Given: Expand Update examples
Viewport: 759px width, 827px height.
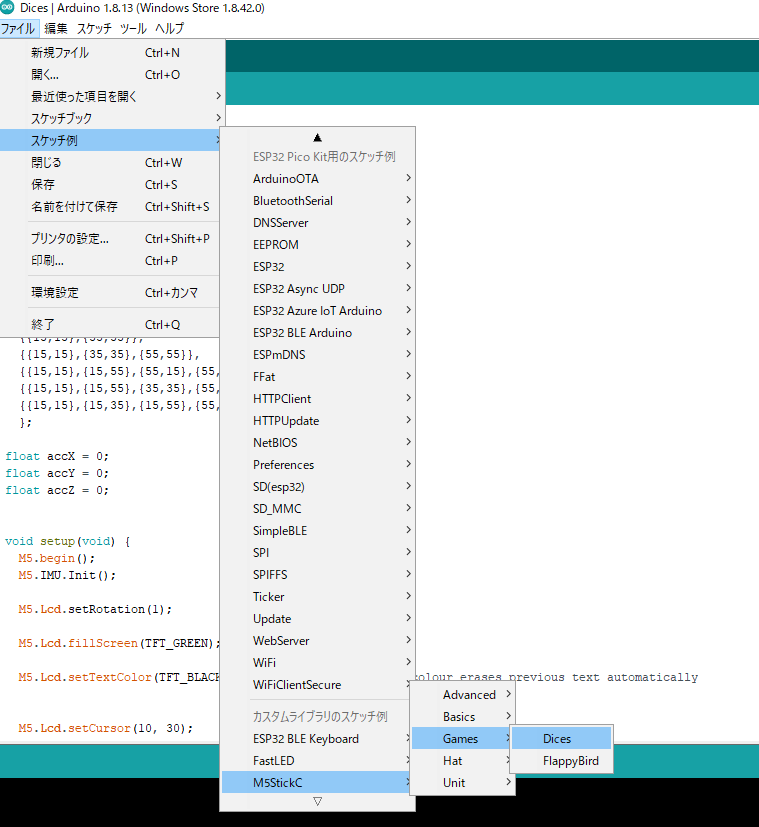Looking at the screenshot, I should click(318, 619).
